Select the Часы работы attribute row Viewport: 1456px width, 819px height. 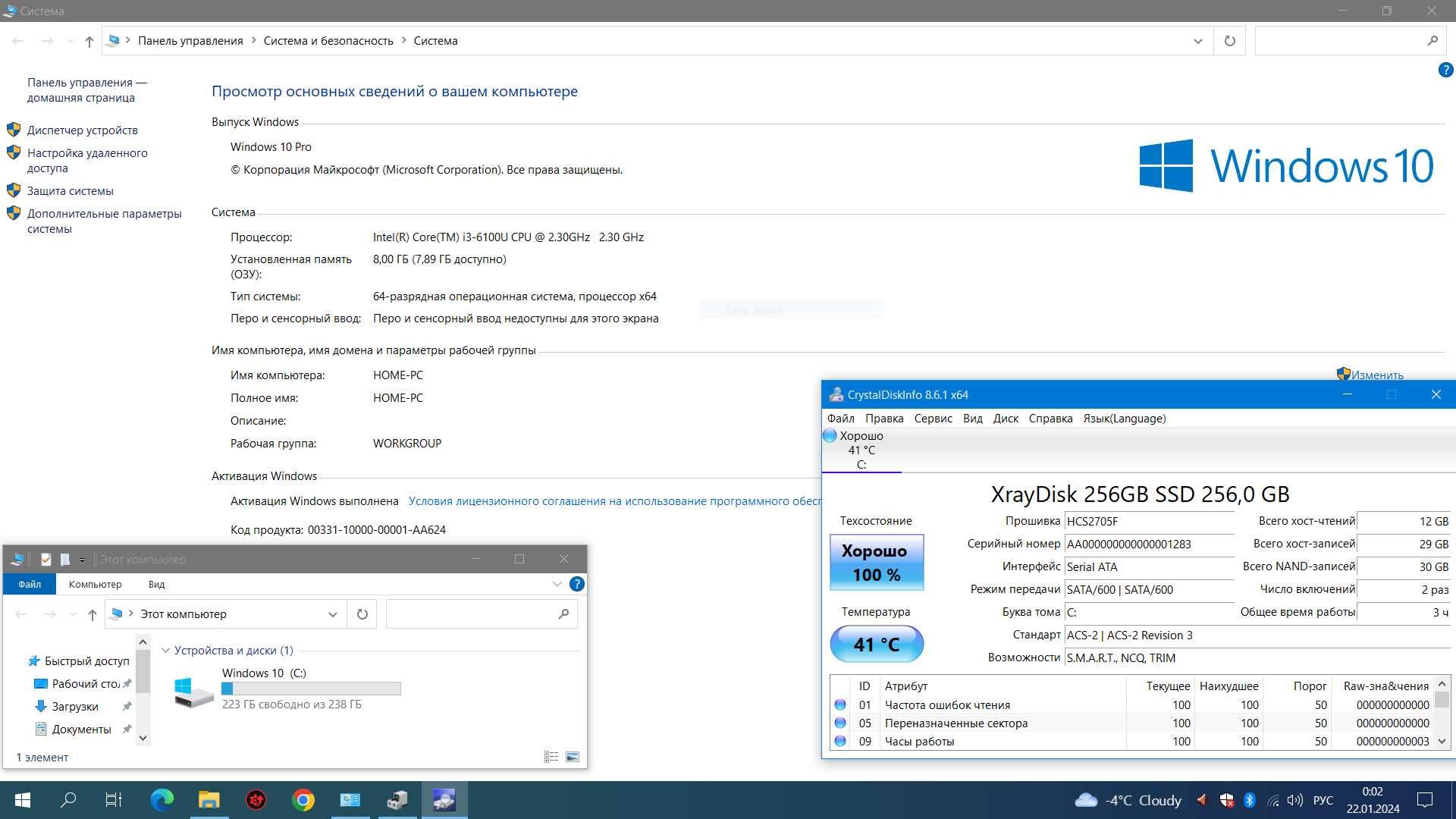1130,742
